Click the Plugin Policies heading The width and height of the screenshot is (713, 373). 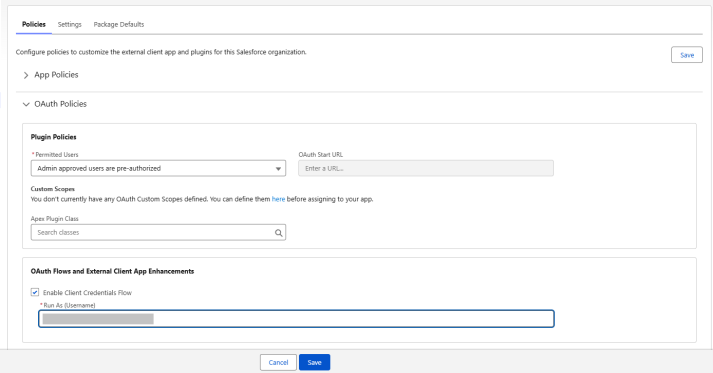54,137
